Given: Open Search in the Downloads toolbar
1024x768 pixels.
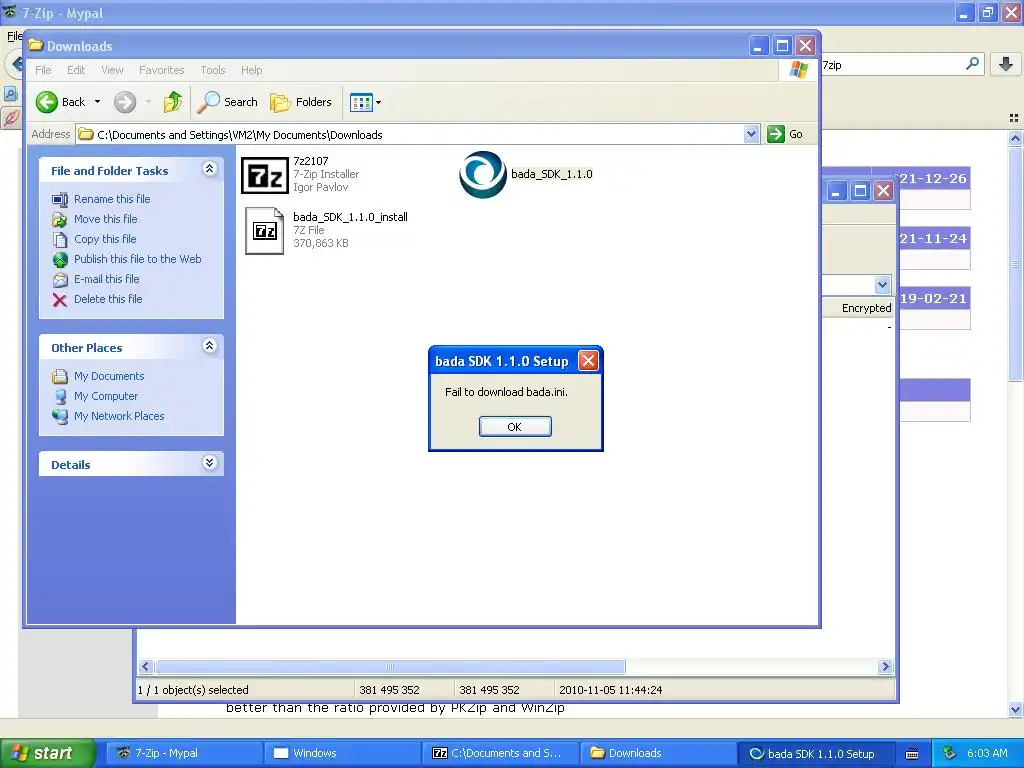Looking at the screenshot, I should click(x=228, y=102).
